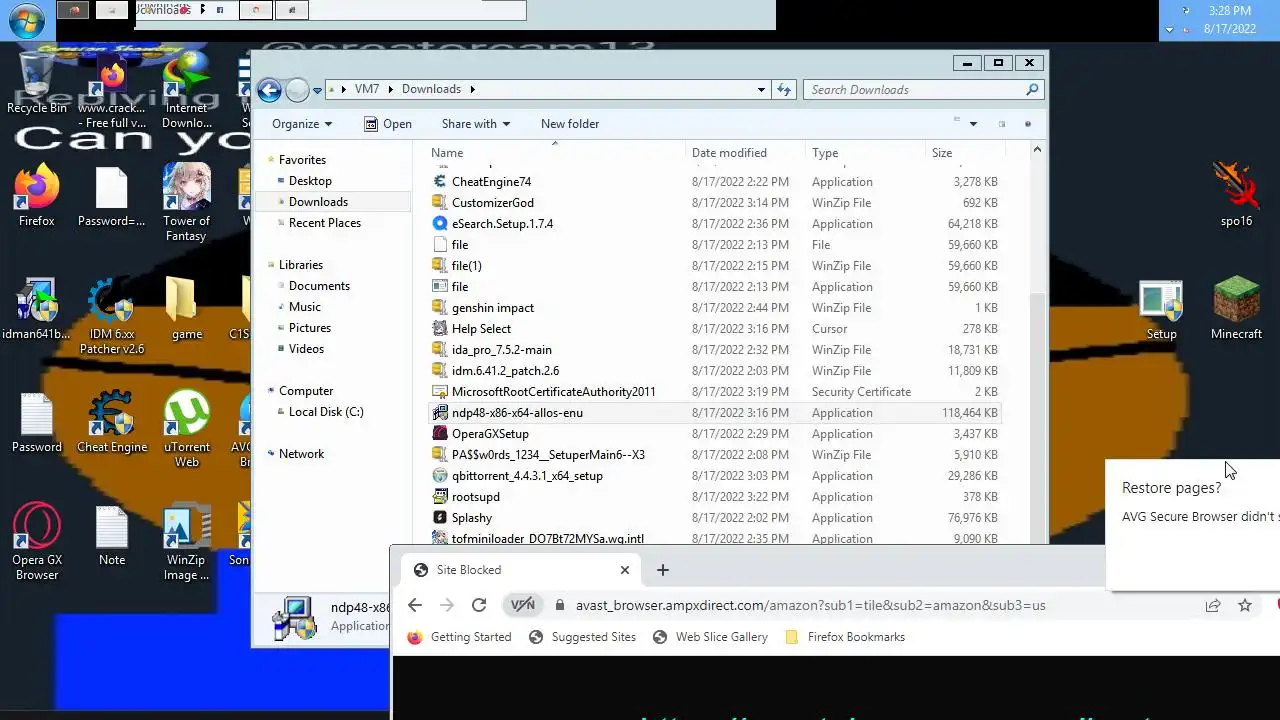Close the Site Blocked tab
The width and height of the screenshot is (1280, 720).
click(x=625, y=570)
